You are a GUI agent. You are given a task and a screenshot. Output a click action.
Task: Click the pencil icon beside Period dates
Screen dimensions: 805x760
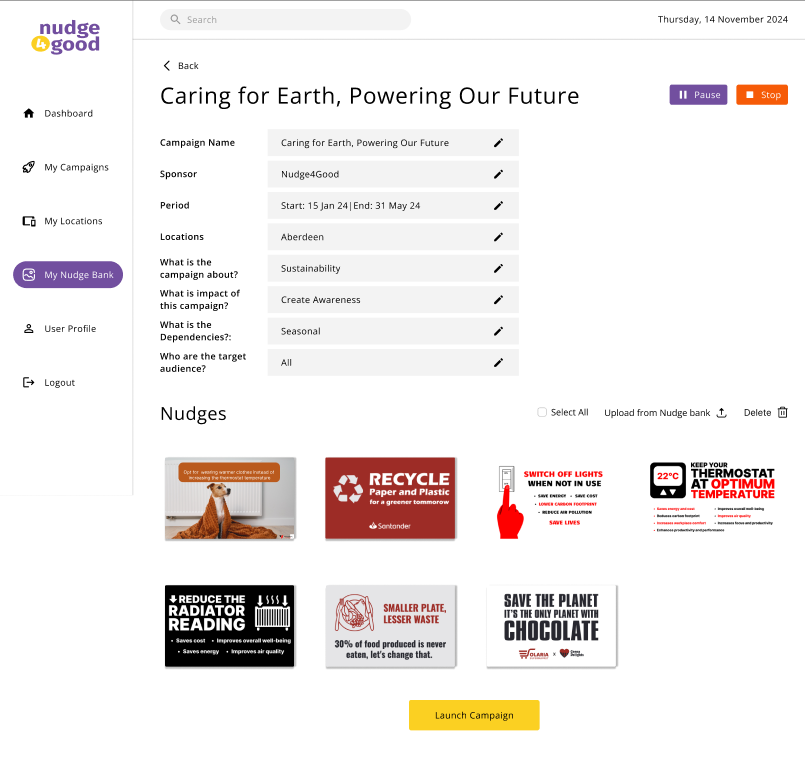pos(498,206)
